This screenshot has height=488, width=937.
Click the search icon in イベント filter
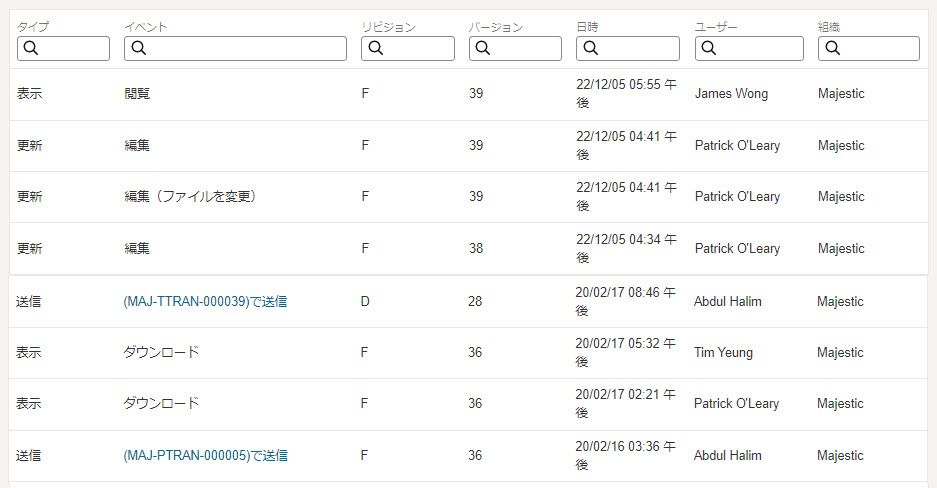138,48
